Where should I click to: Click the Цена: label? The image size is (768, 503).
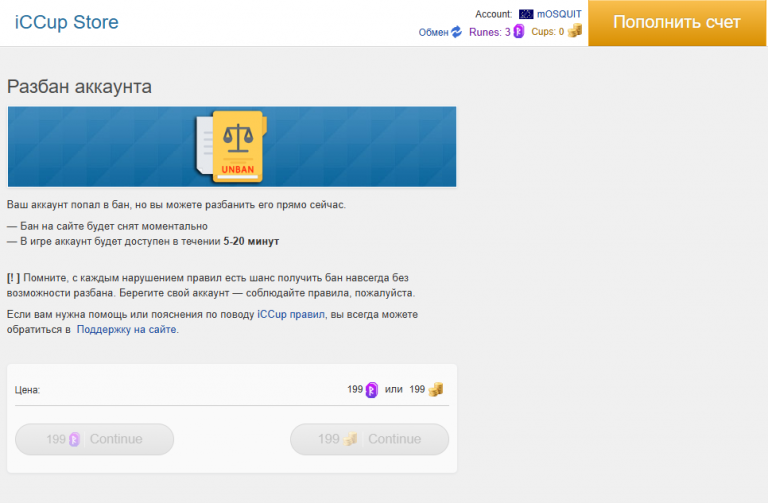[27, 390]
